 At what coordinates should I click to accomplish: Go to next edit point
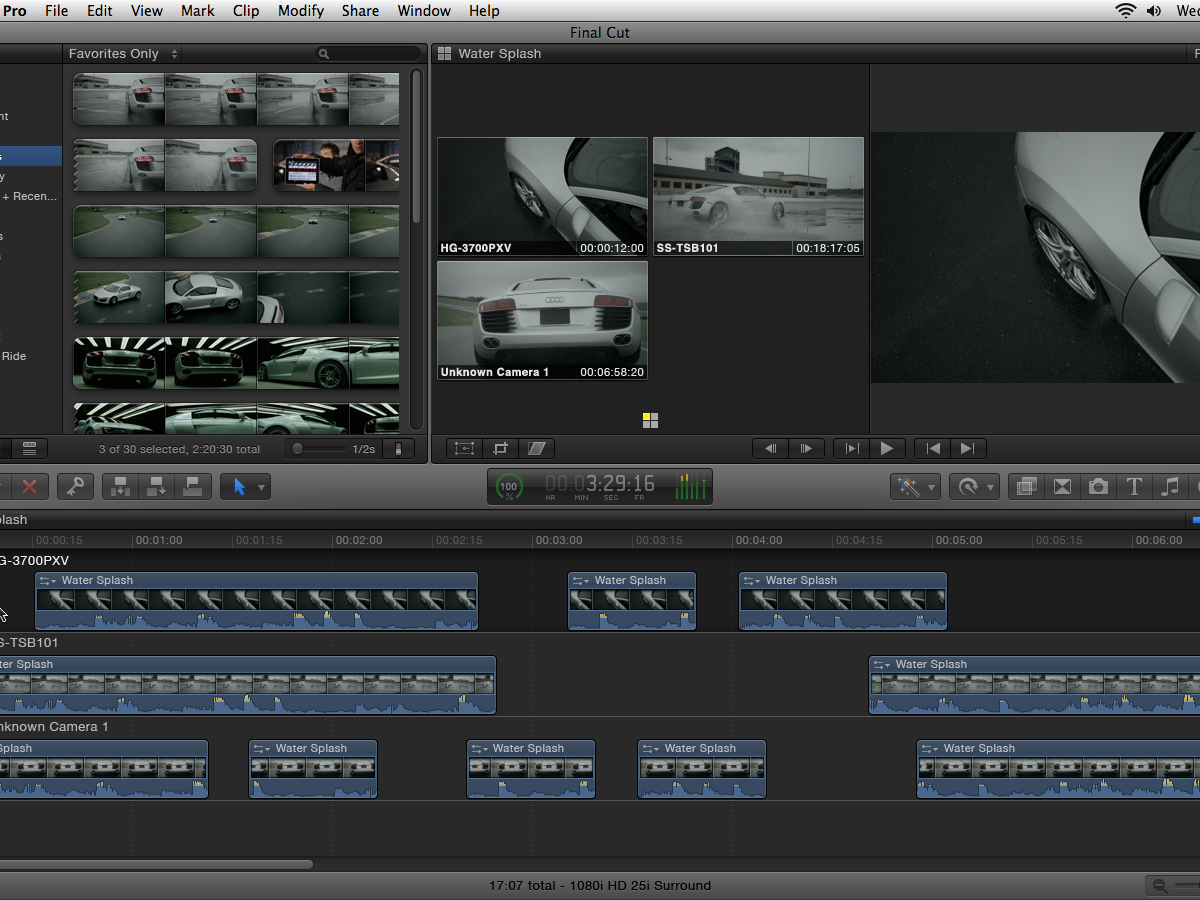(968, 449)
